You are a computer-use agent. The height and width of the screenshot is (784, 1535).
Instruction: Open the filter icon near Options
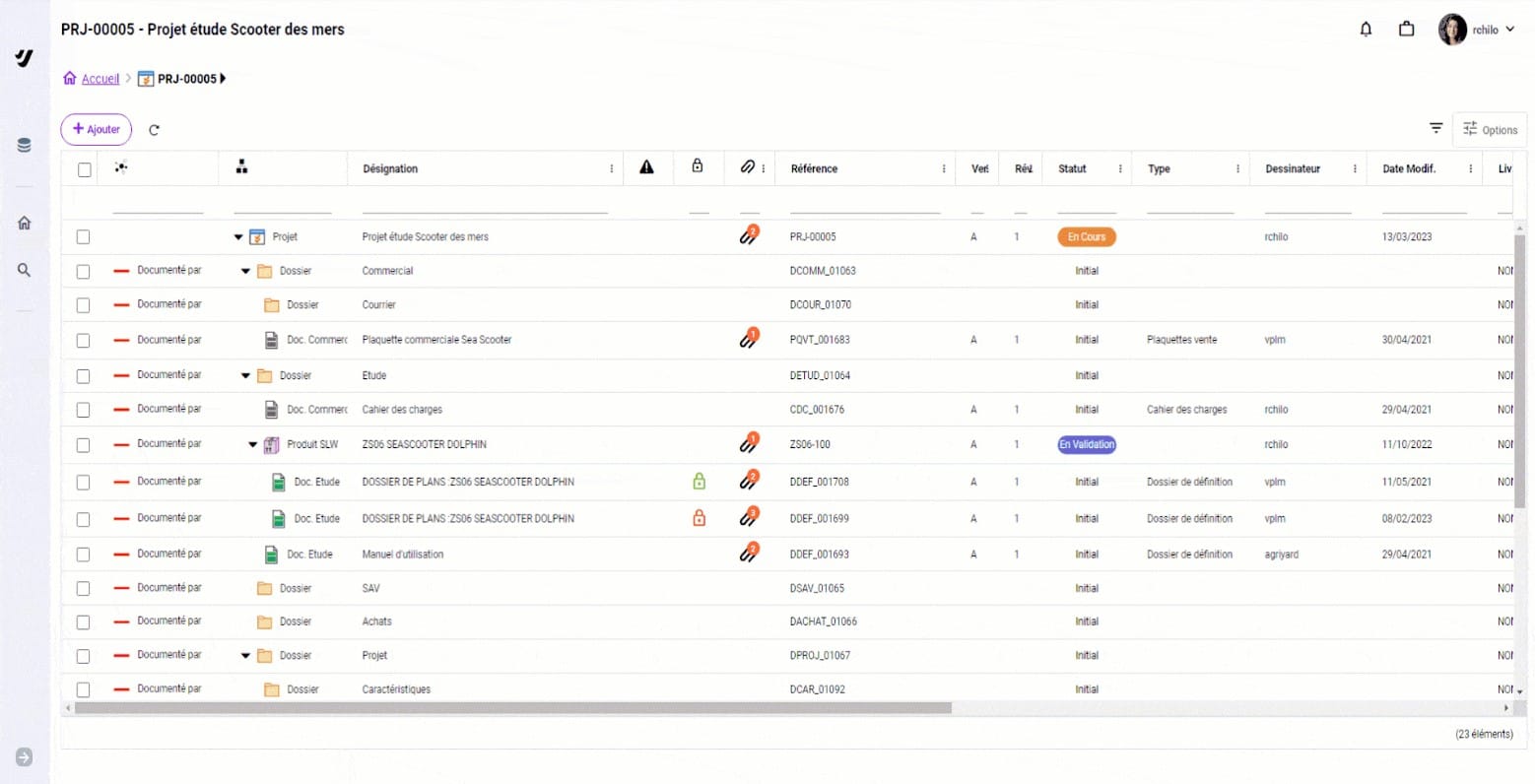1435,129
